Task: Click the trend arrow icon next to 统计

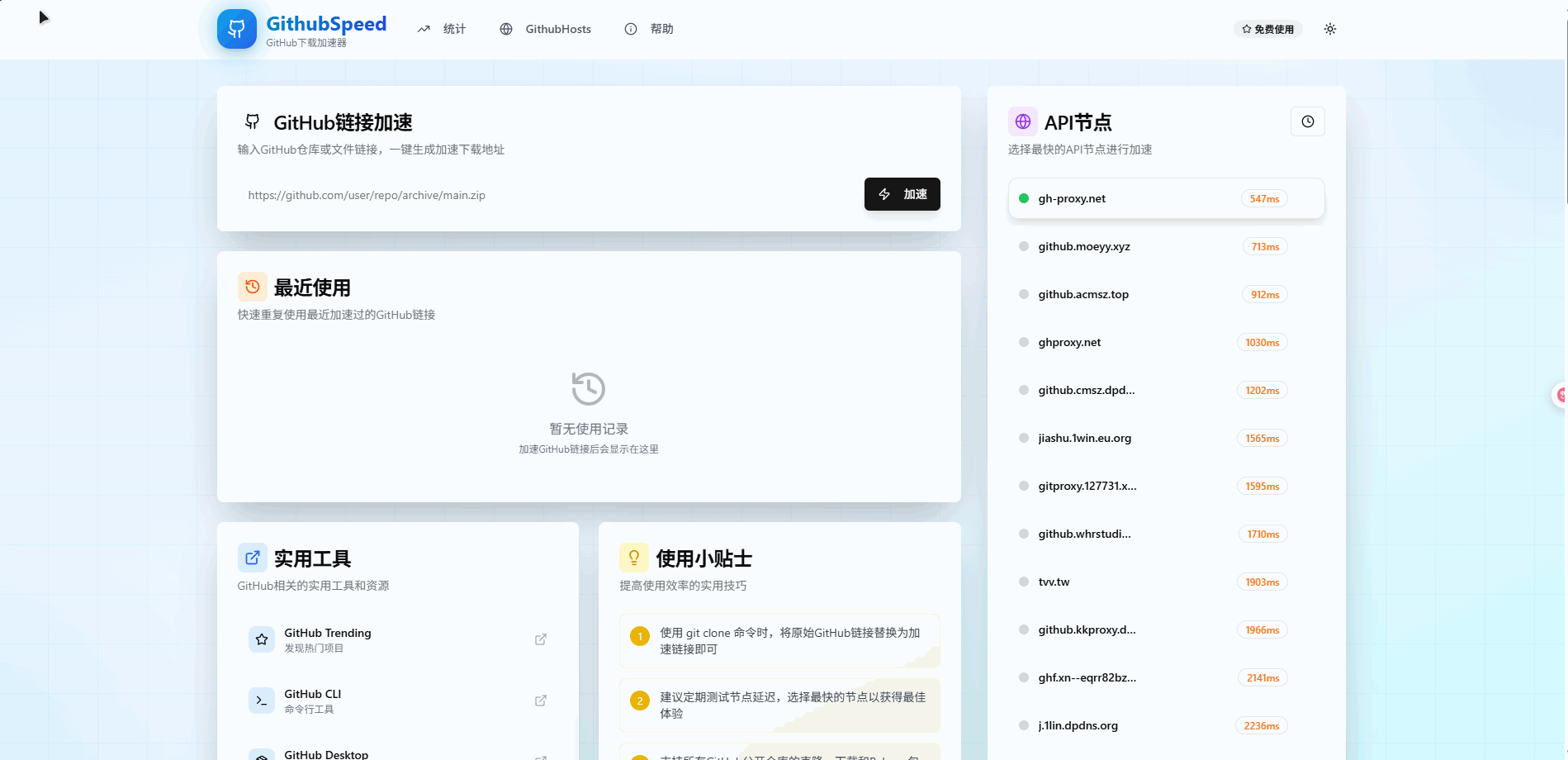Action: 424,29
